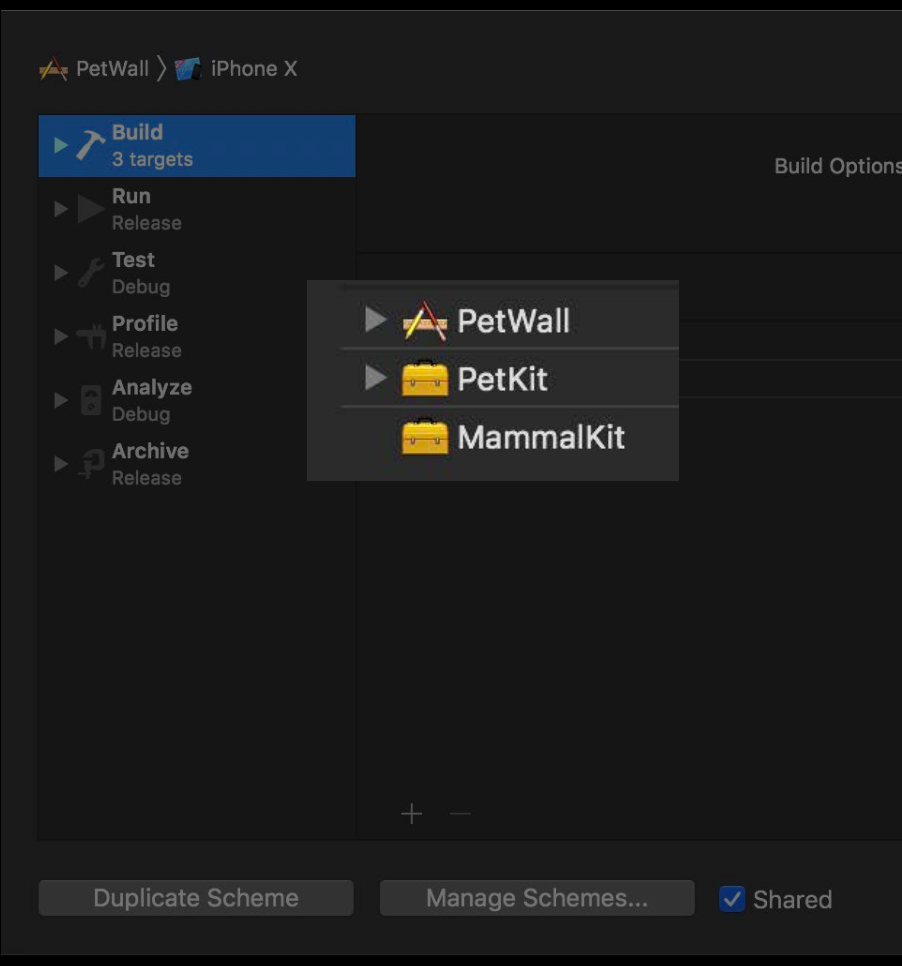Select the MammalKit target row
The image size is (902, 966).
click(509, 437)
